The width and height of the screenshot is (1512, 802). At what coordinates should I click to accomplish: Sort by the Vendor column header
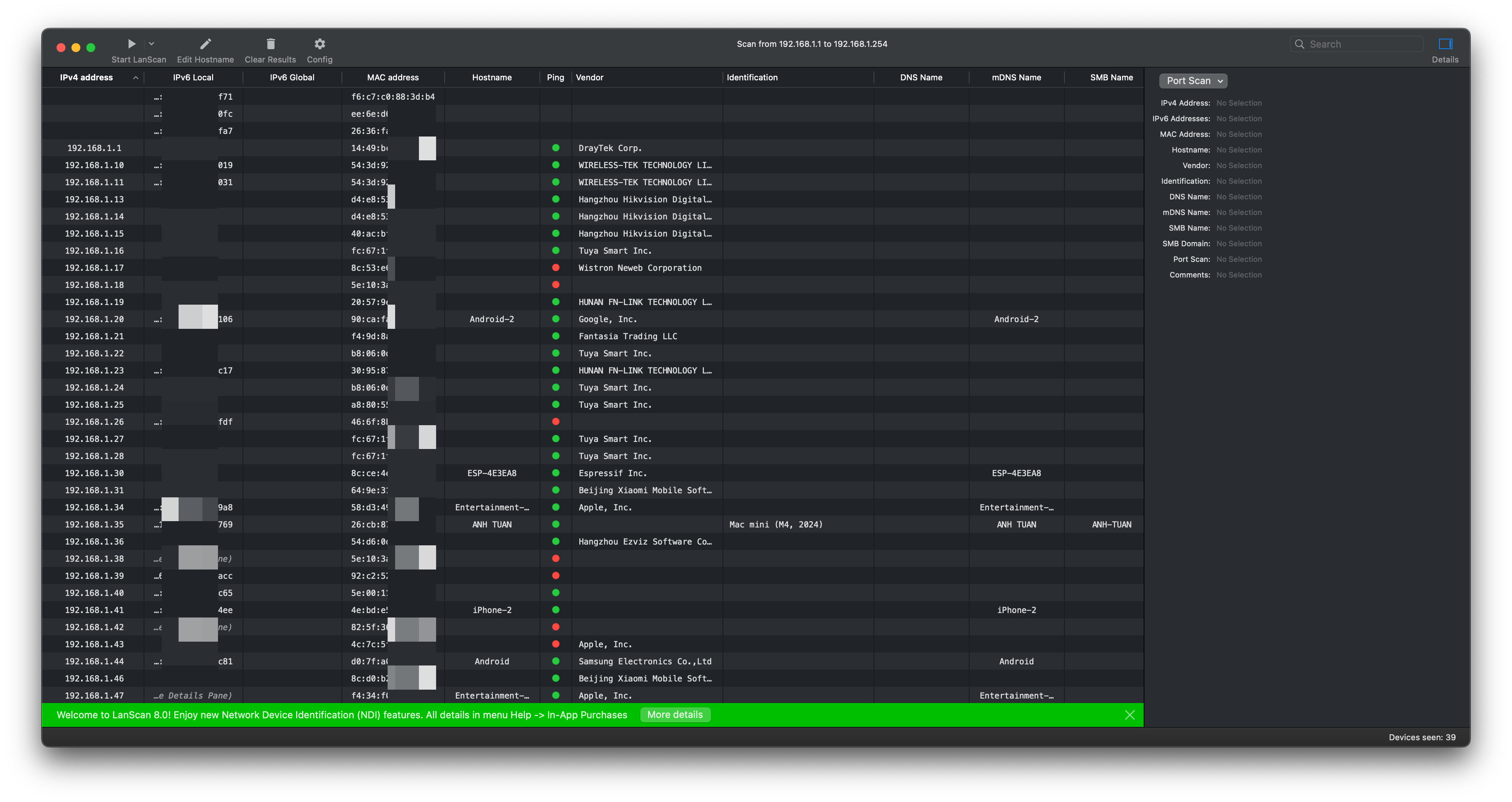[589, 77]
